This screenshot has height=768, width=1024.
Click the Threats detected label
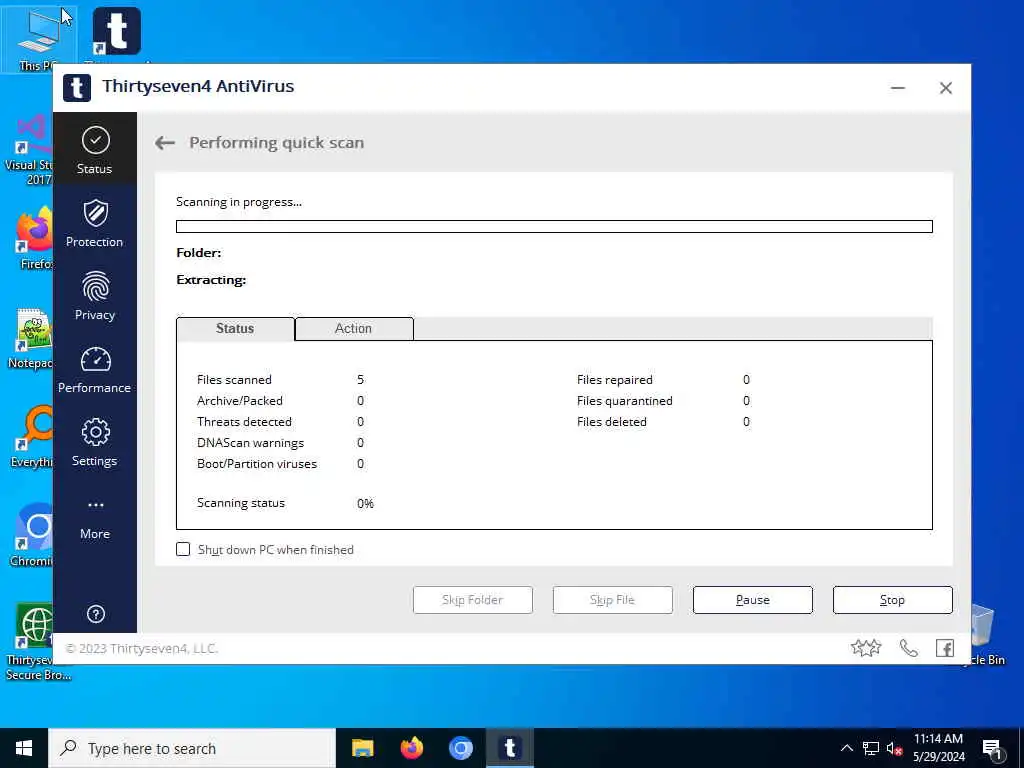pyautogui.click(x=244, y=422)
